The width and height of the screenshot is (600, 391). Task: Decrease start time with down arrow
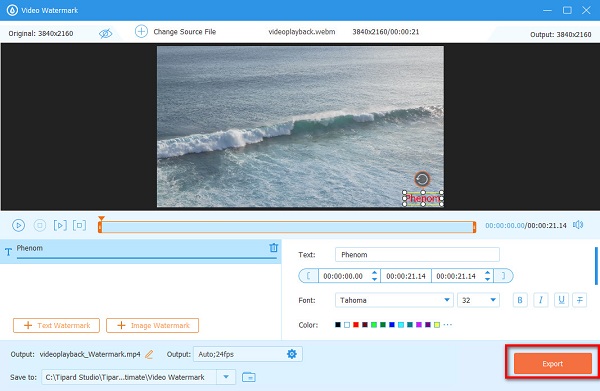pyautogui.click(x=374, y=279)
